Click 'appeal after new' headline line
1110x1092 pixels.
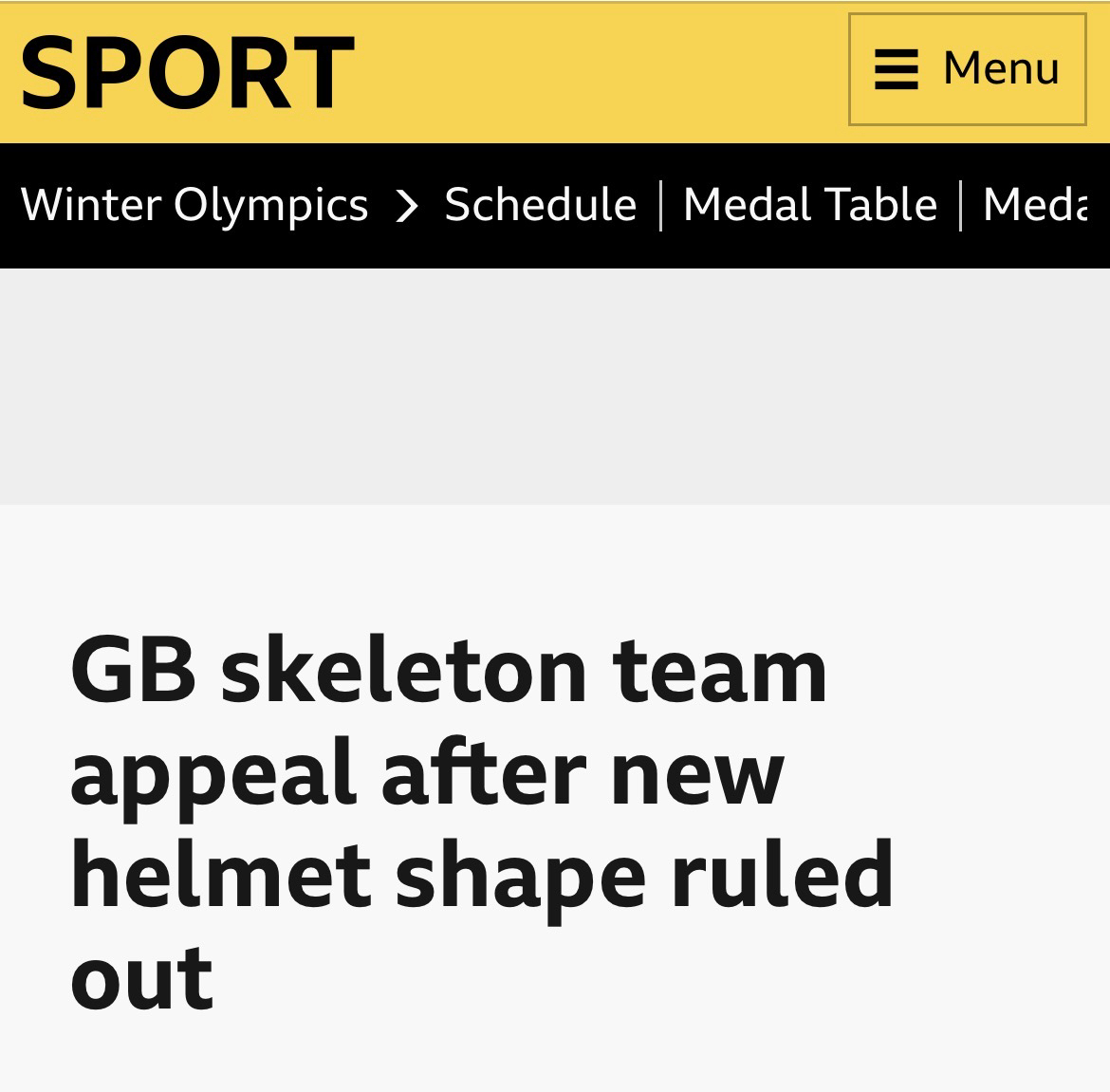click(x=427, y=774)
